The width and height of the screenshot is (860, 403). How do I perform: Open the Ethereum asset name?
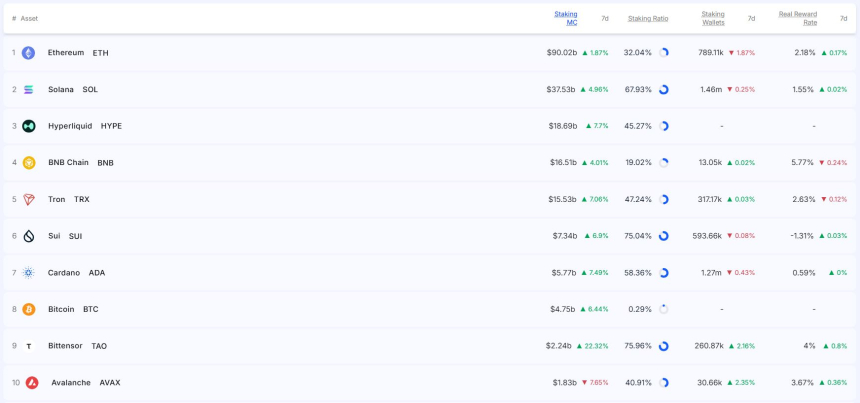click(x=66, y=53)
